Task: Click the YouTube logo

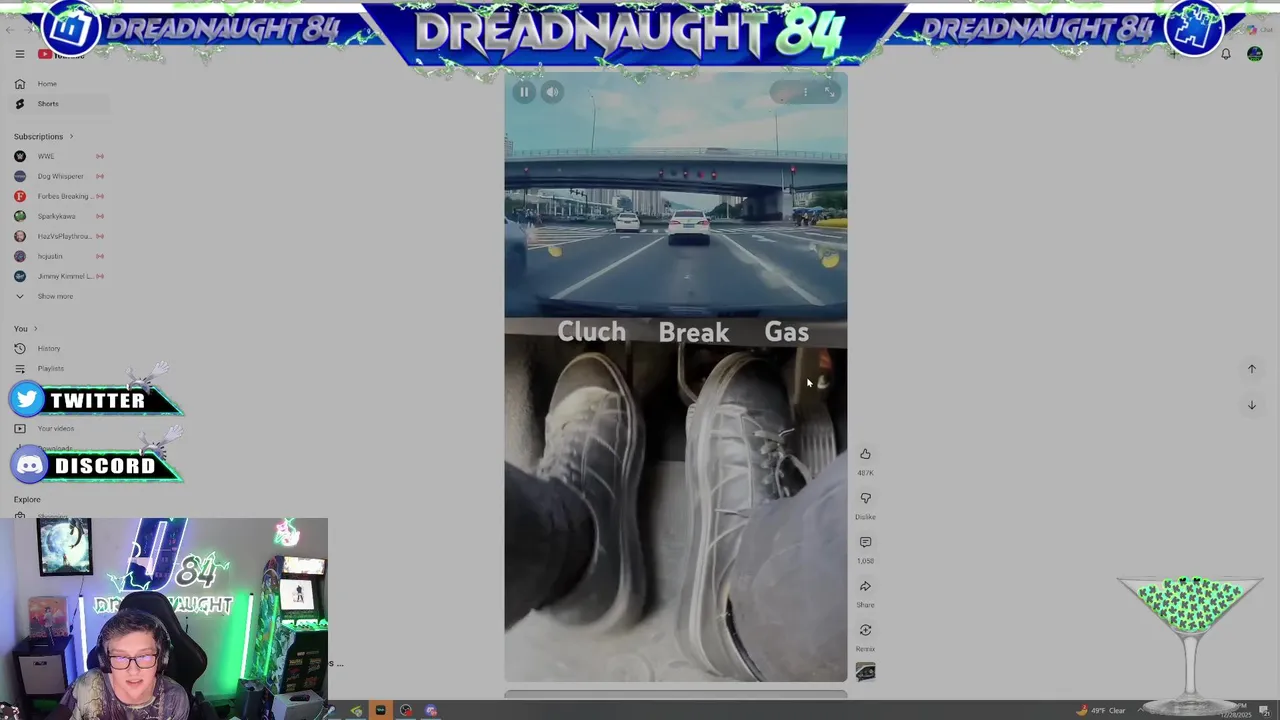Action: [x=61, y=54]
